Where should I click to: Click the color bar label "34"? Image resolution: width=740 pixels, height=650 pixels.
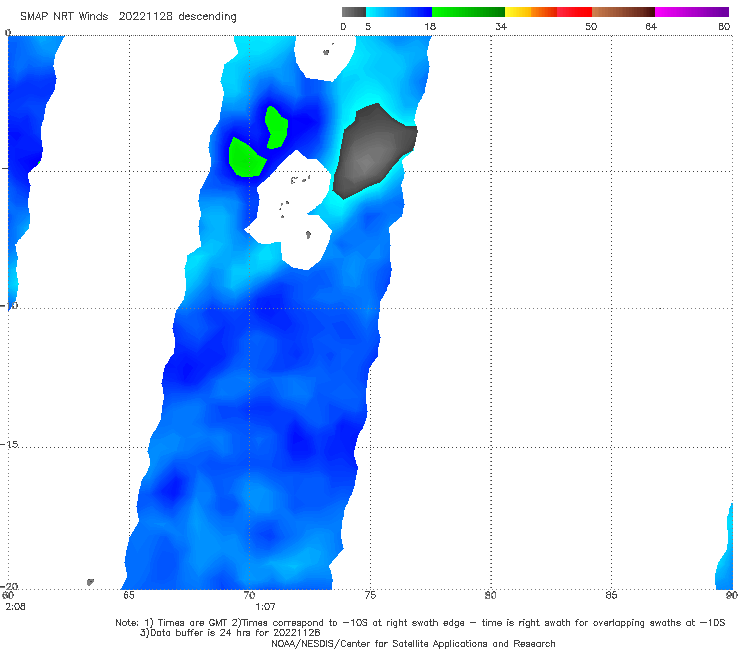point(501,27)
